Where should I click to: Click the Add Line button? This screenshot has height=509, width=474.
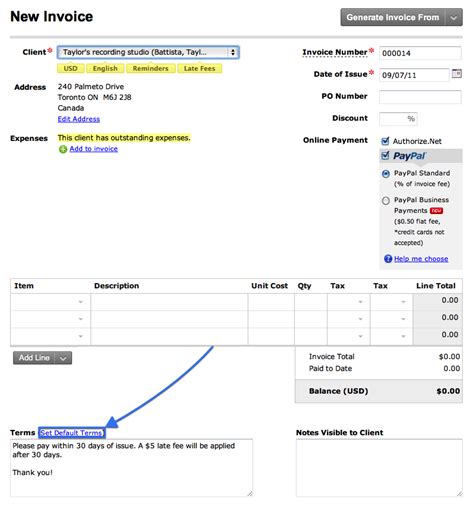[x=34, y=358]
